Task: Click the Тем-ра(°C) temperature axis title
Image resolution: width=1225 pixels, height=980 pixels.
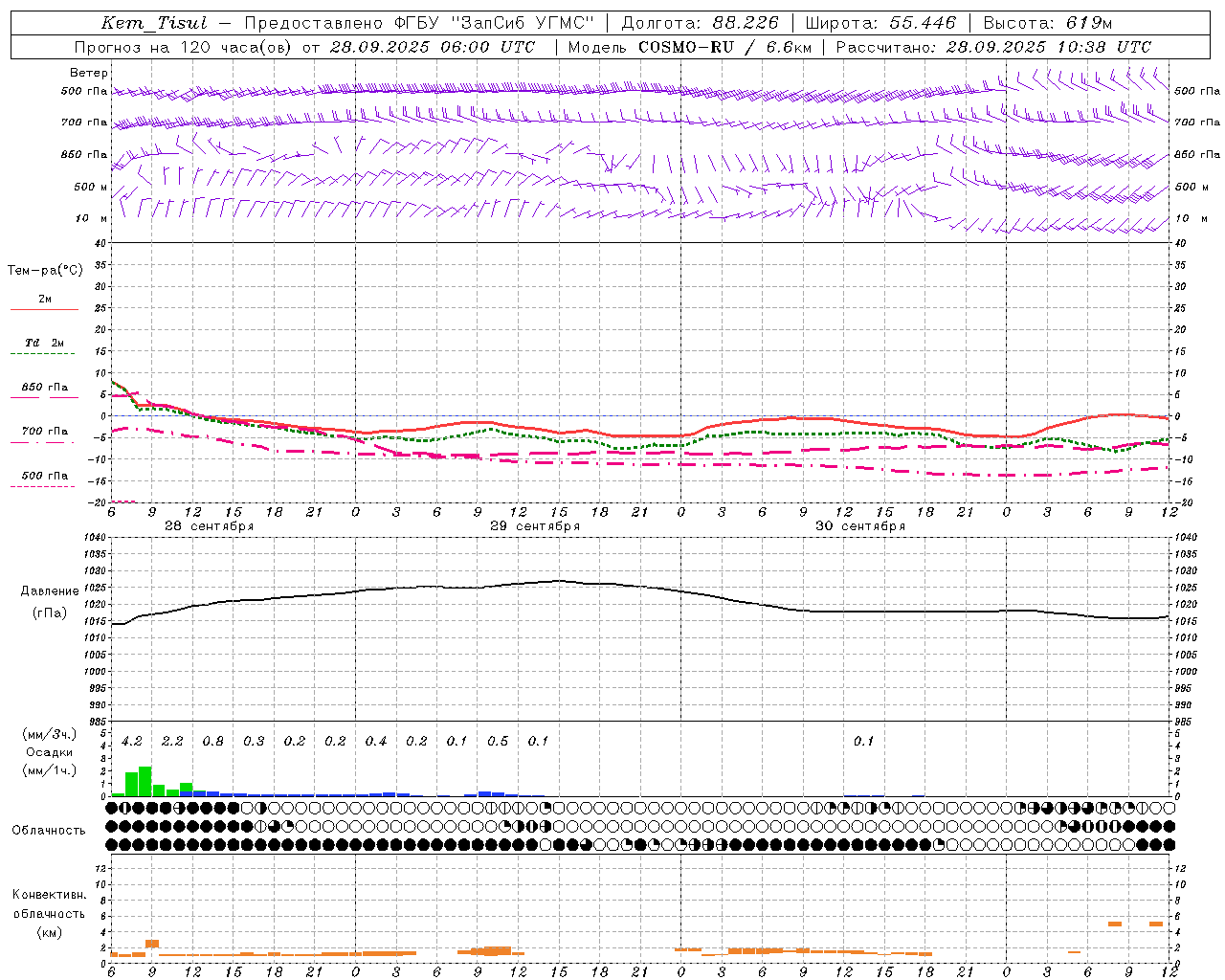Action: (x=45, y=271)
